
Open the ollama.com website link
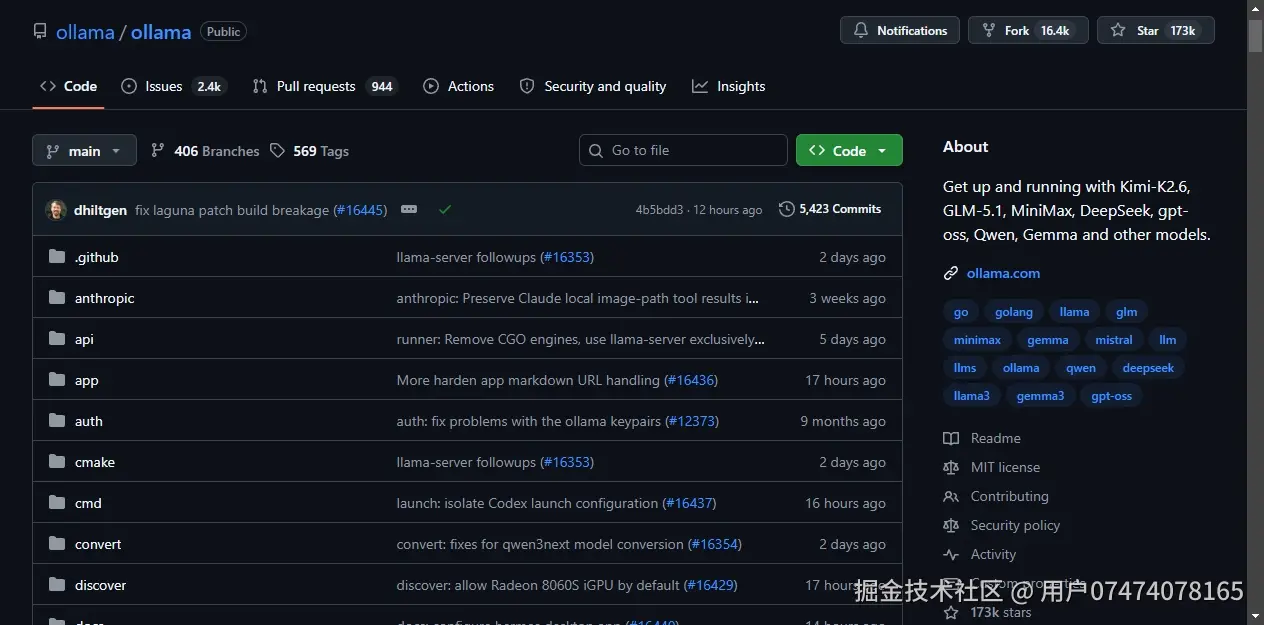(x=1003, y=273)
